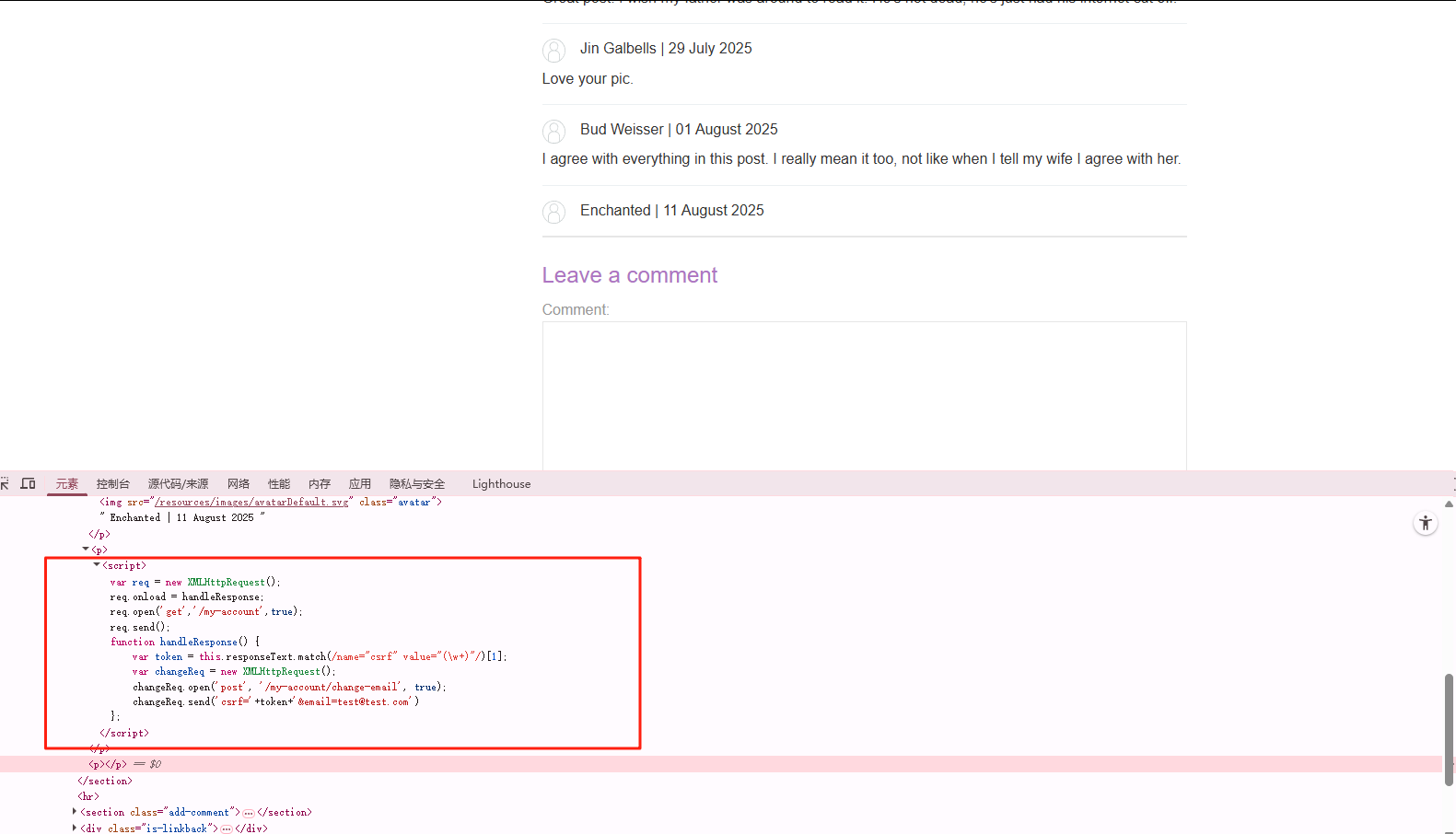
Task: Click the 'Love your pic.' comment
Action: (x=588, y=78)
